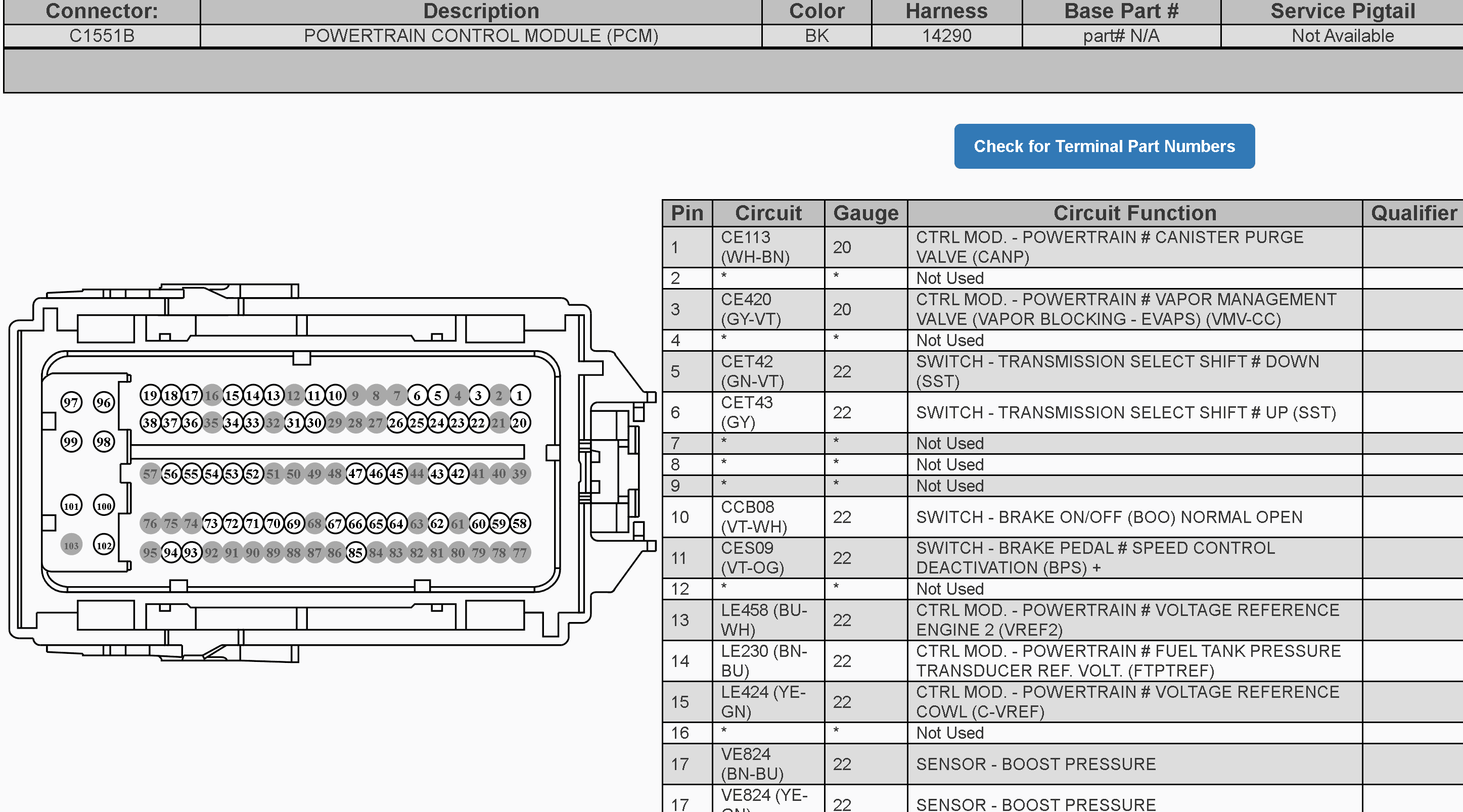This screenshot has height=812, width=1463.
Task: Click the C1551B connector cell
Action: pyautogui.click(x=102, y=36)
